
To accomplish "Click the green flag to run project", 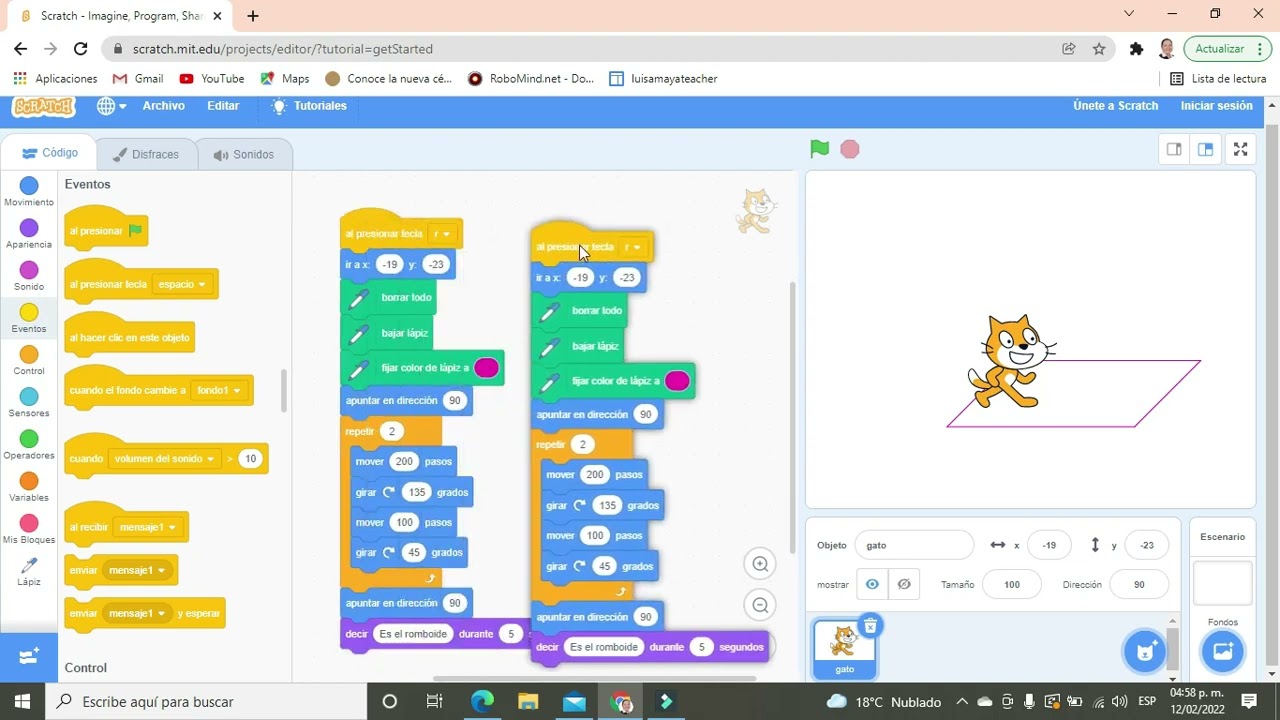I will tap(820, 149).
